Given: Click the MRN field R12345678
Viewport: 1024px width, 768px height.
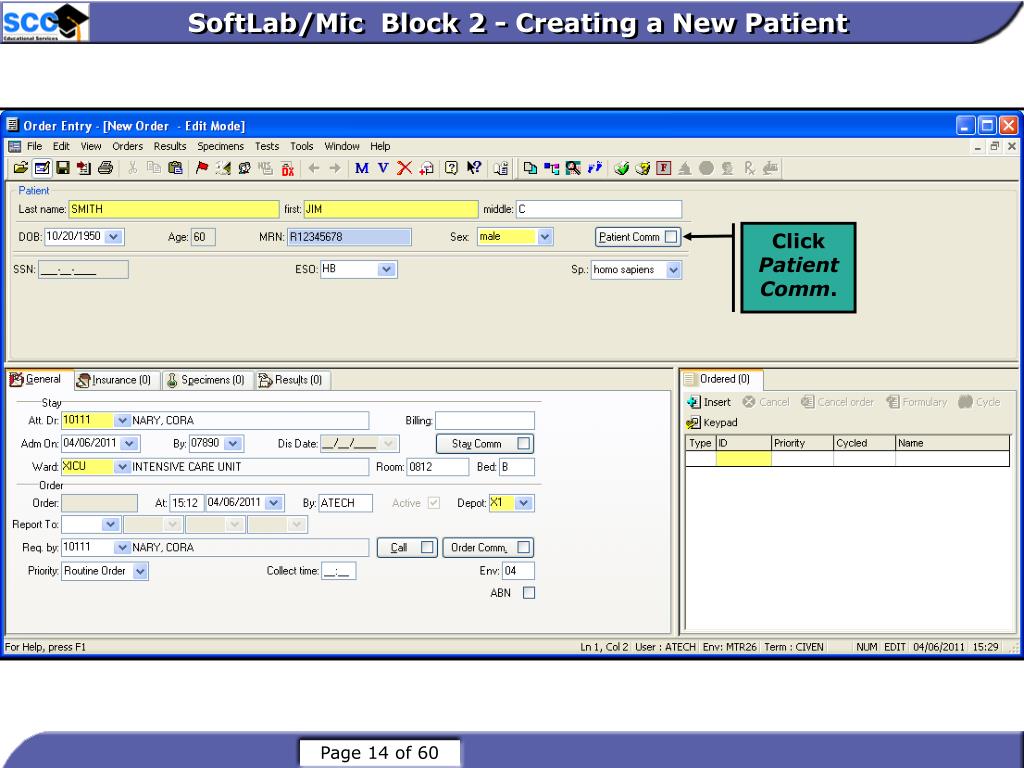Looking at the screenshot, I should [349, 237].
